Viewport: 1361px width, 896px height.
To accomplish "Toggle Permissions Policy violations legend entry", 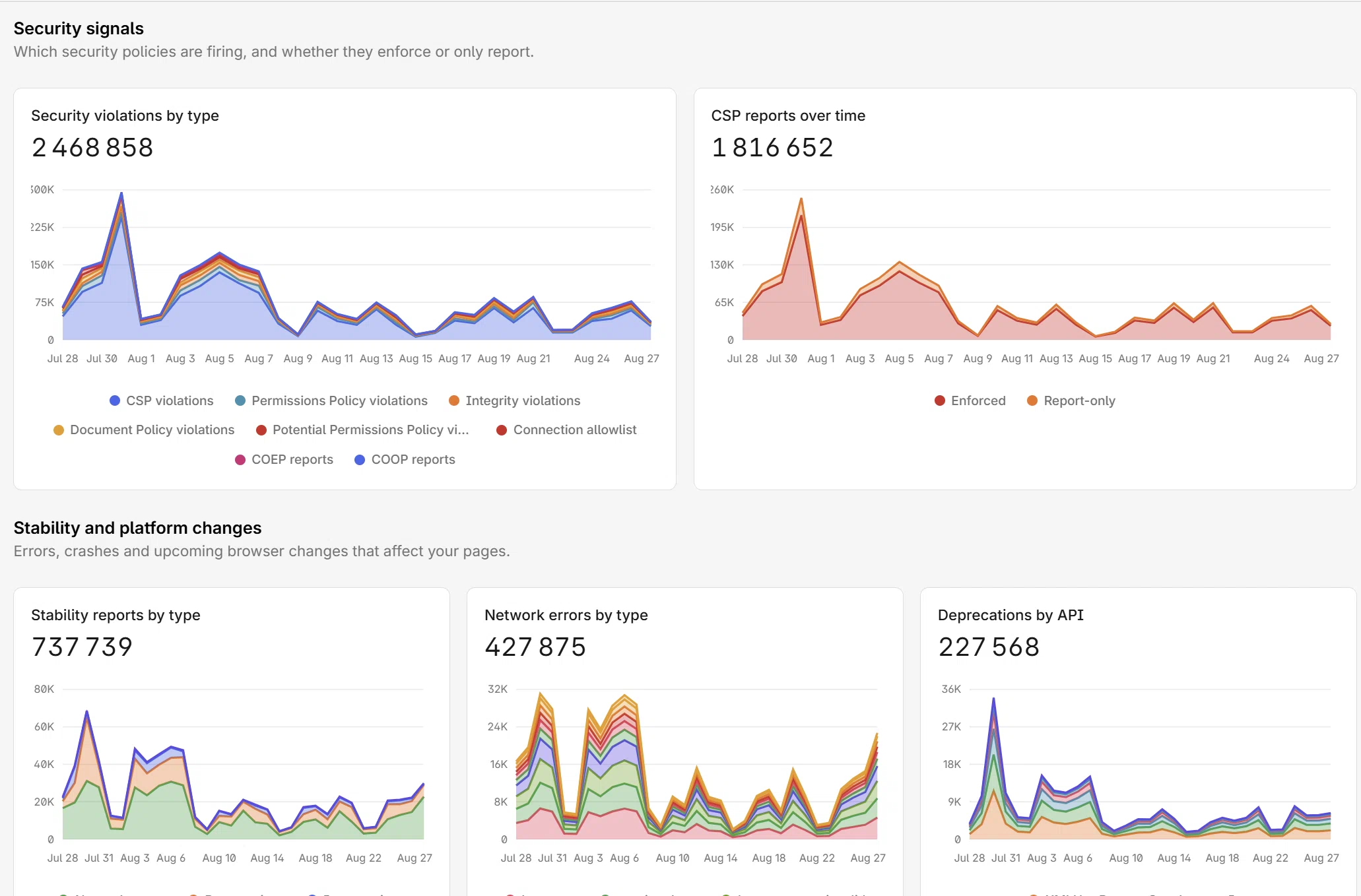I will click(x=331, y=400).
